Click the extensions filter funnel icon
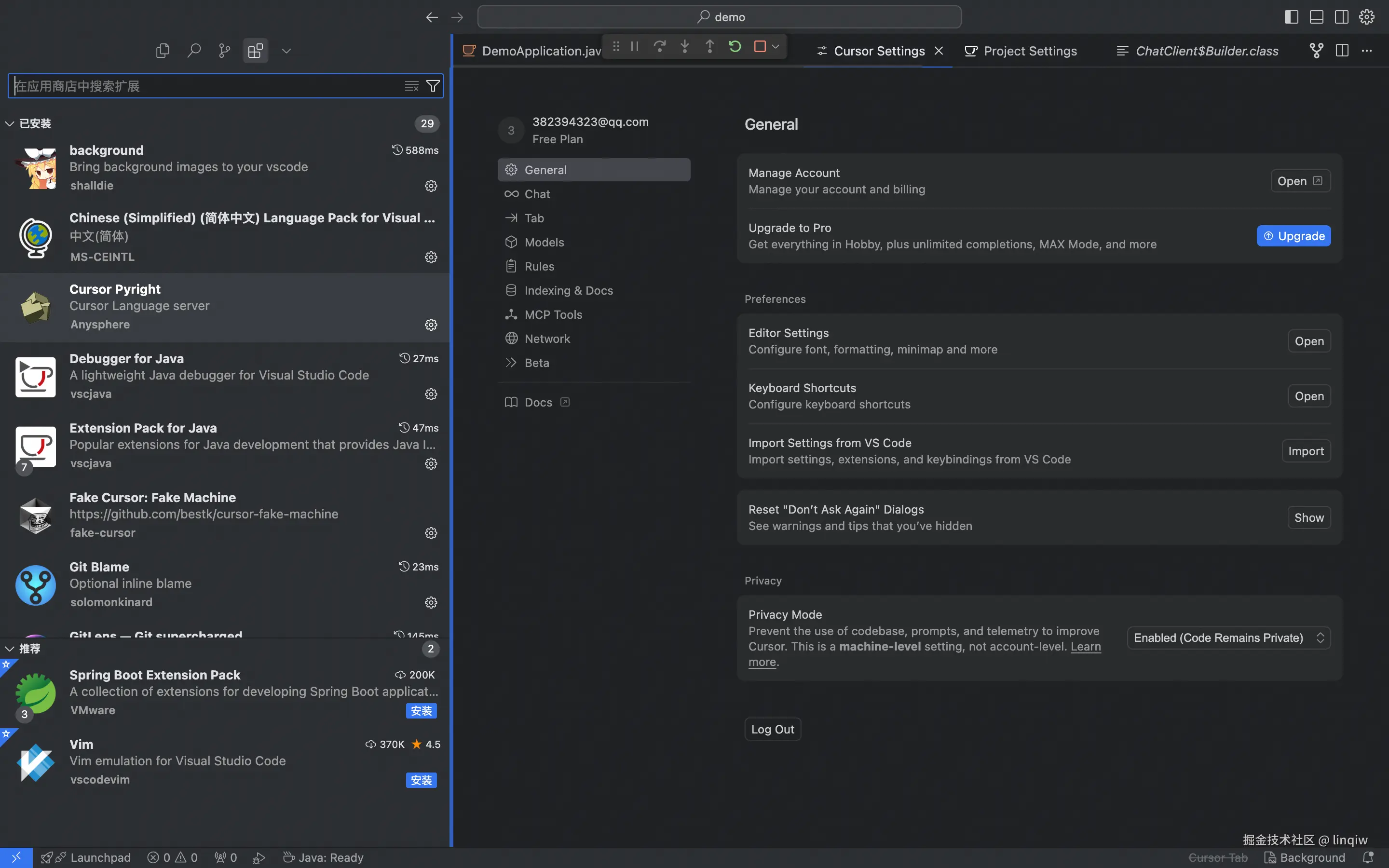The image size is (1389, 868). pos(434,86)
